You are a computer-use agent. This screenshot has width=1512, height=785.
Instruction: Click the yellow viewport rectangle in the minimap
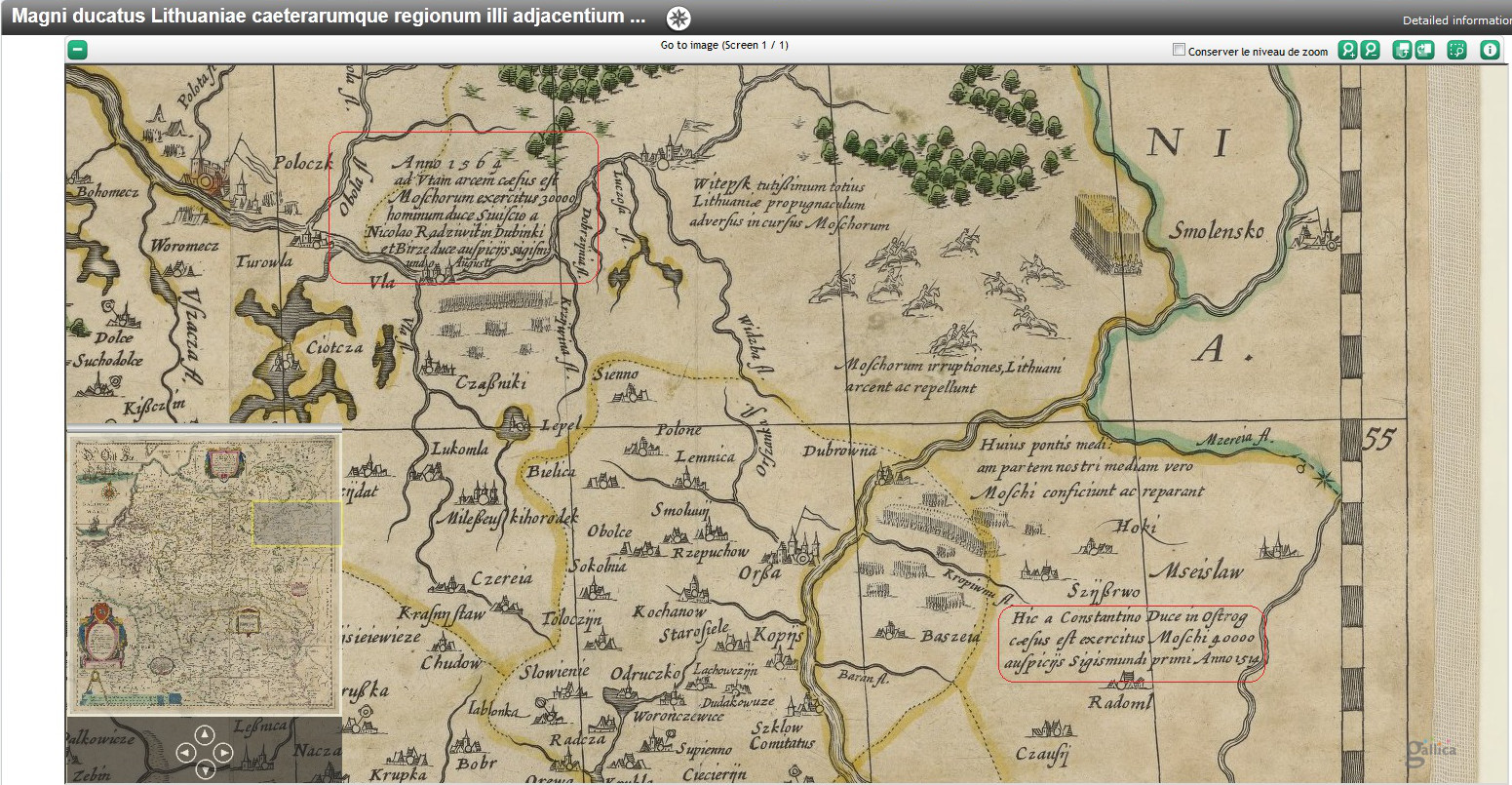(x=296, y=524)
